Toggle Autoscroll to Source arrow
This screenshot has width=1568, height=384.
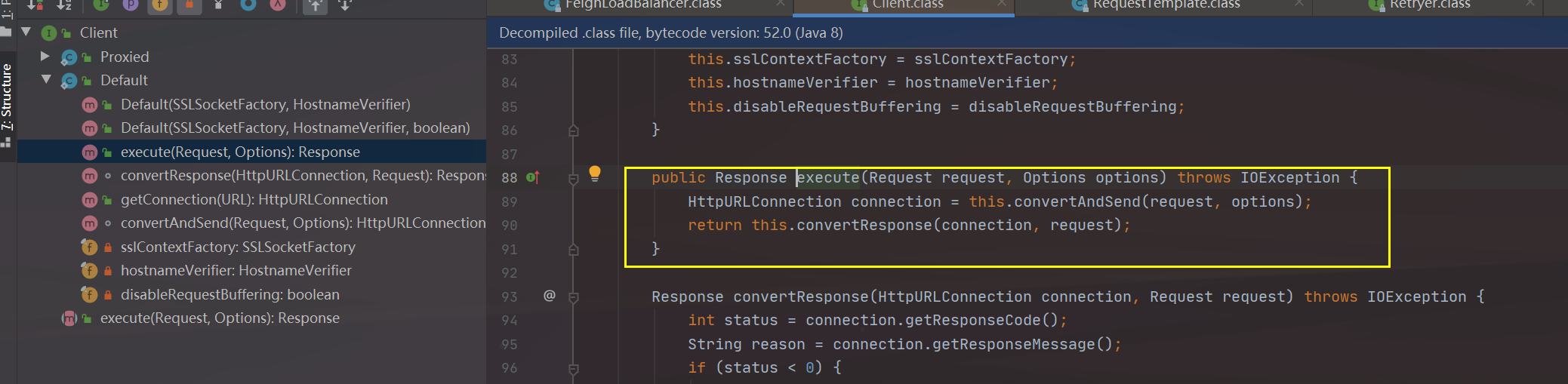click(x=316, y=5)
